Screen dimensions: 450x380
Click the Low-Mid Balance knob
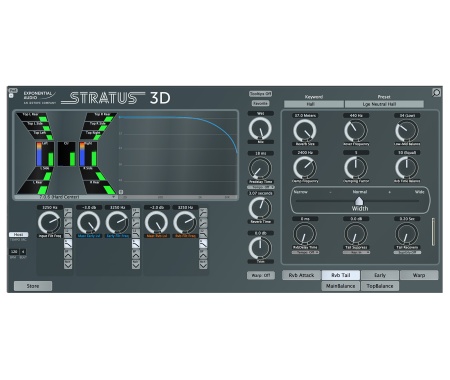point(407,131)
